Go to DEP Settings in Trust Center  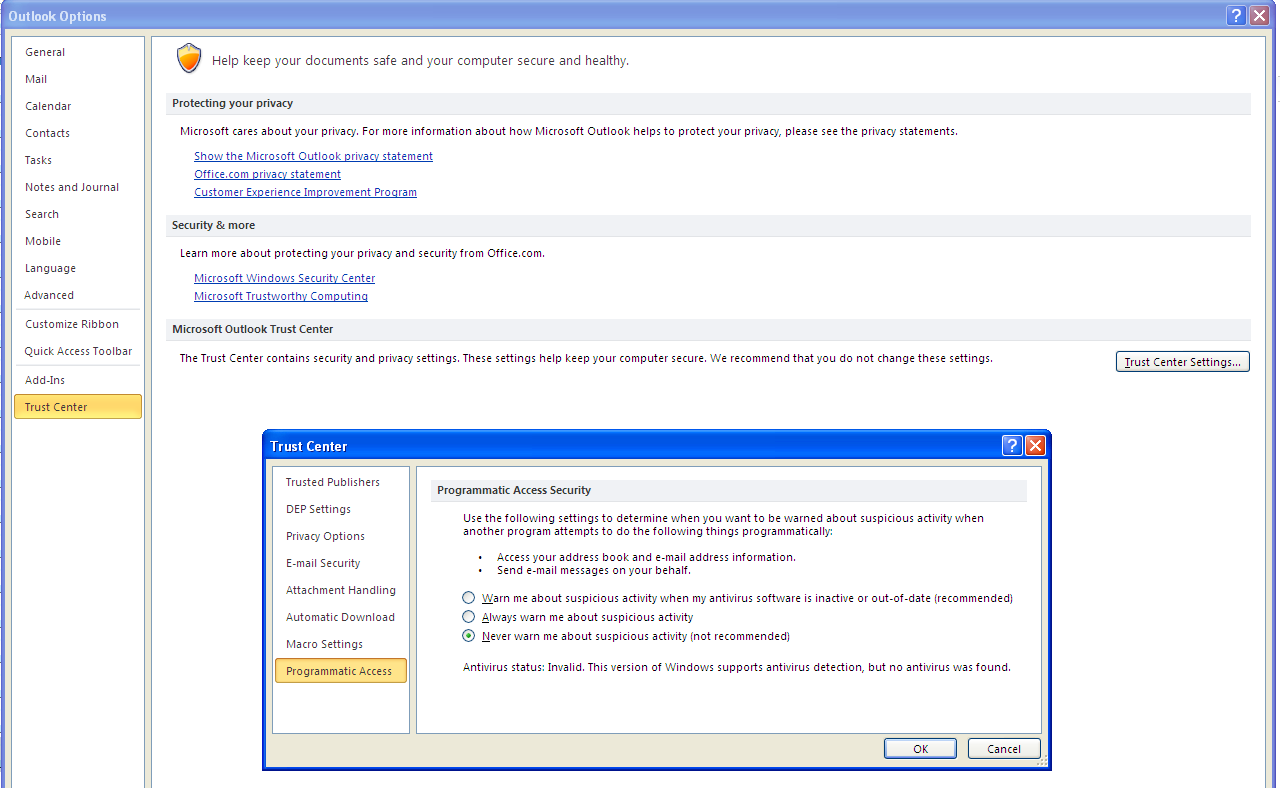340,509
